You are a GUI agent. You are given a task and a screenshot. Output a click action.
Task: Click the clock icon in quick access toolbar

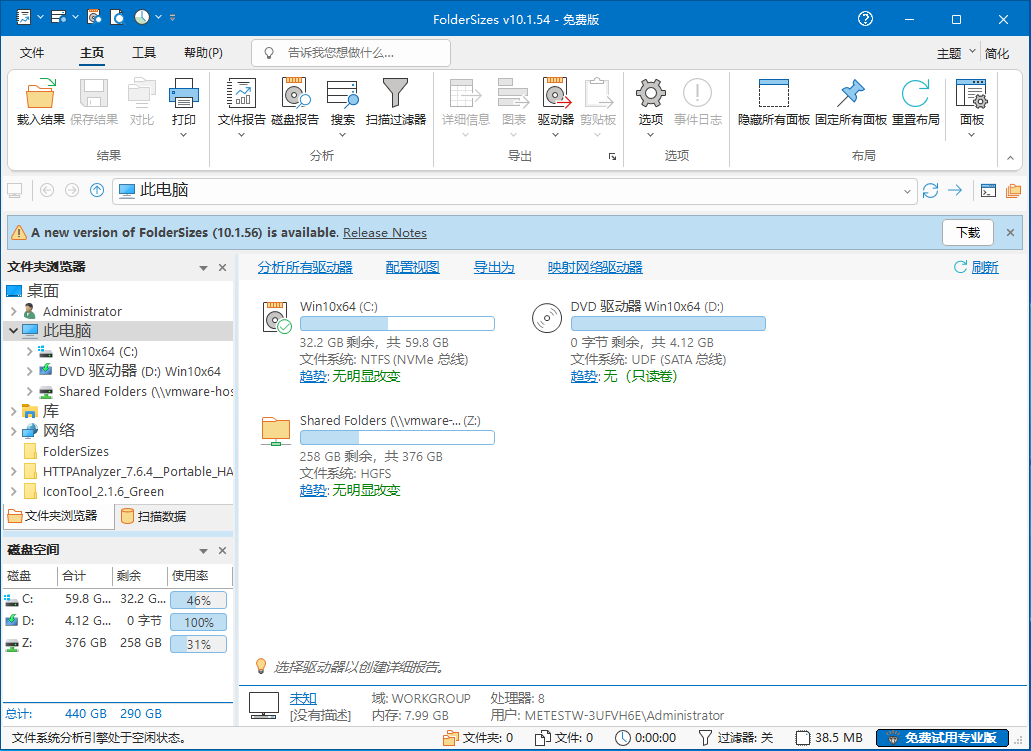[x=142, y=17]
